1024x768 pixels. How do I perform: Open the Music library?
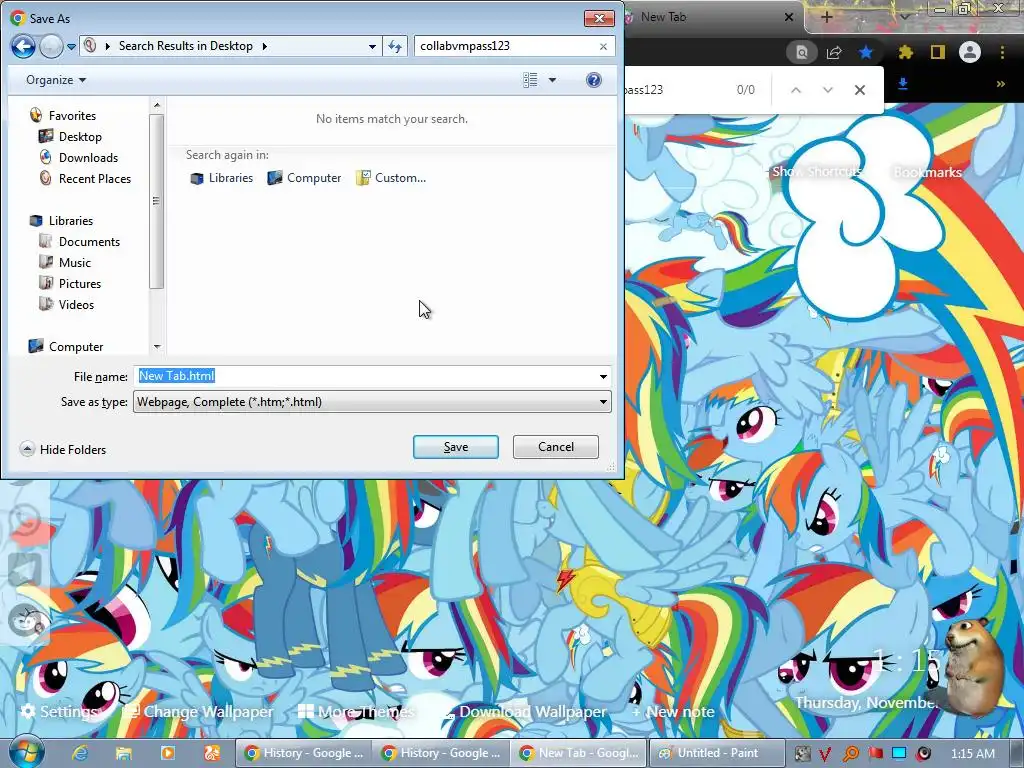pos(74,263)
